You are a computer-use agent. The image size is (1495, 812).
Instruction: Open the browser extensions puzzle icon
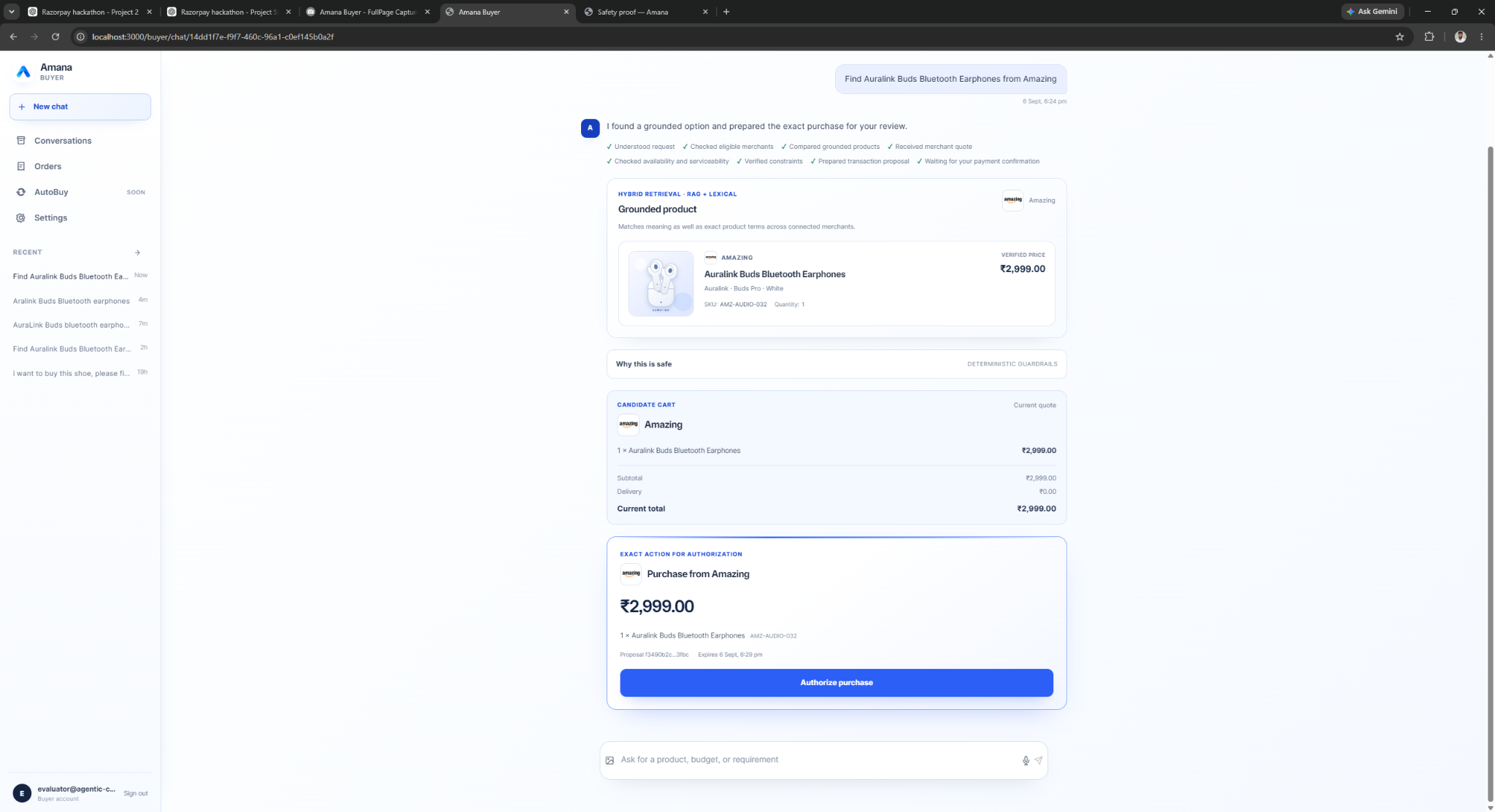[1429, 36]
